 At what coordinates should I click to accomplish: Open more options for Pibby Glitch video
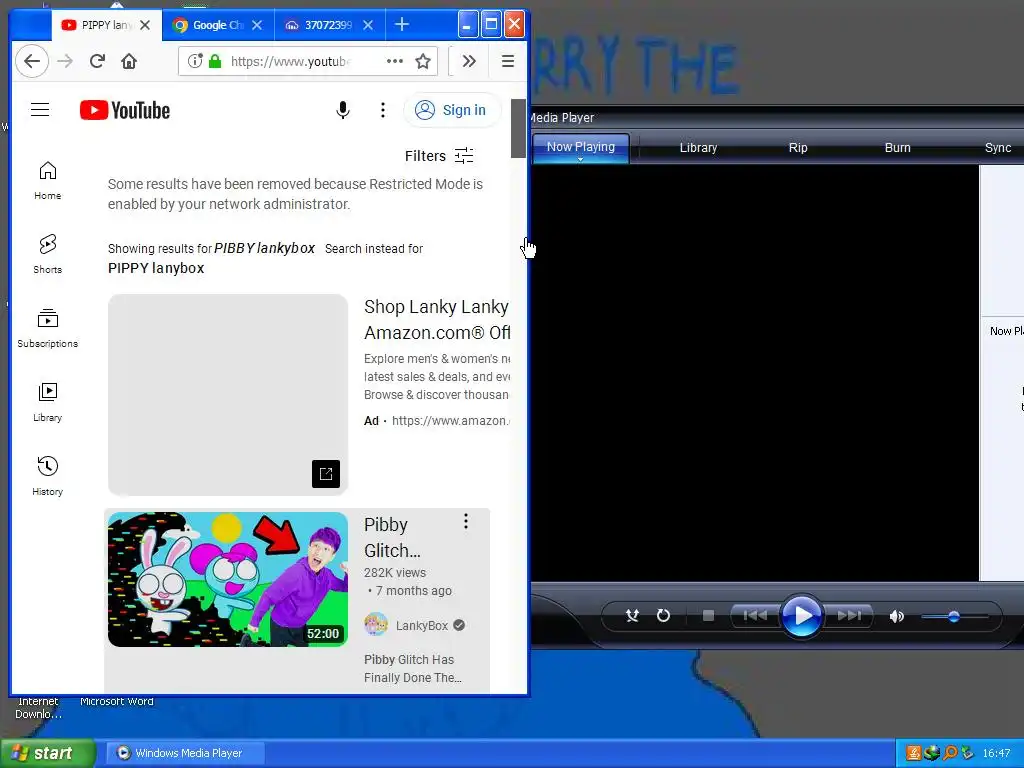pyautogui.click(x=466, y=521)
